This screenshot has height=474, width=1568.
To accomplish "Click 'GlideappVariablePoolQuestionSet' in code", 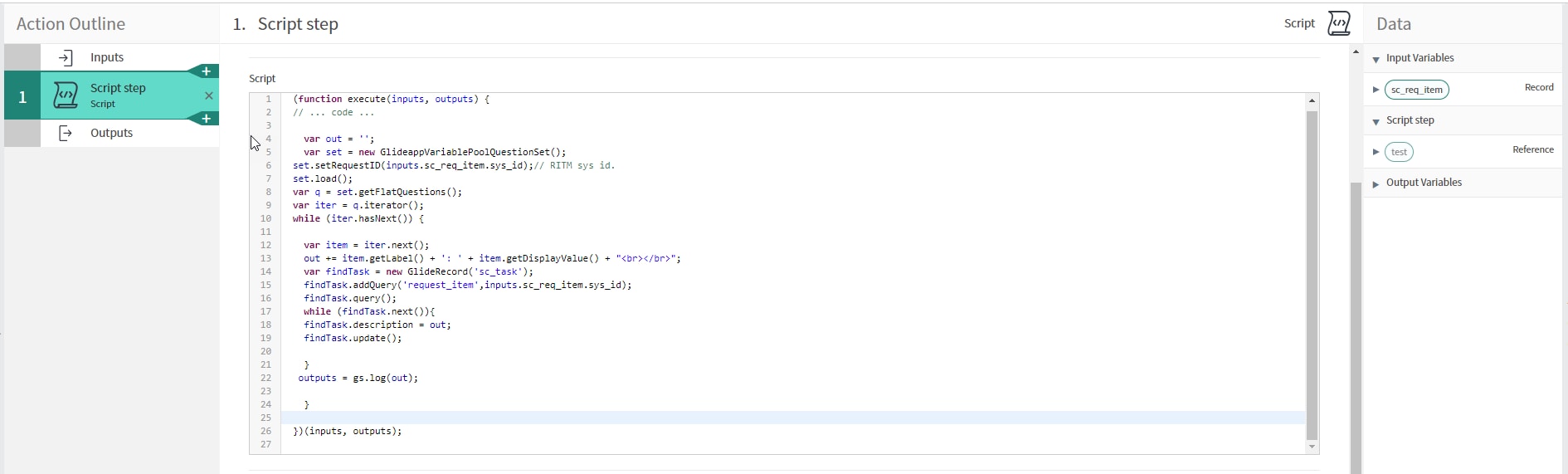I will tap(464, 152).
